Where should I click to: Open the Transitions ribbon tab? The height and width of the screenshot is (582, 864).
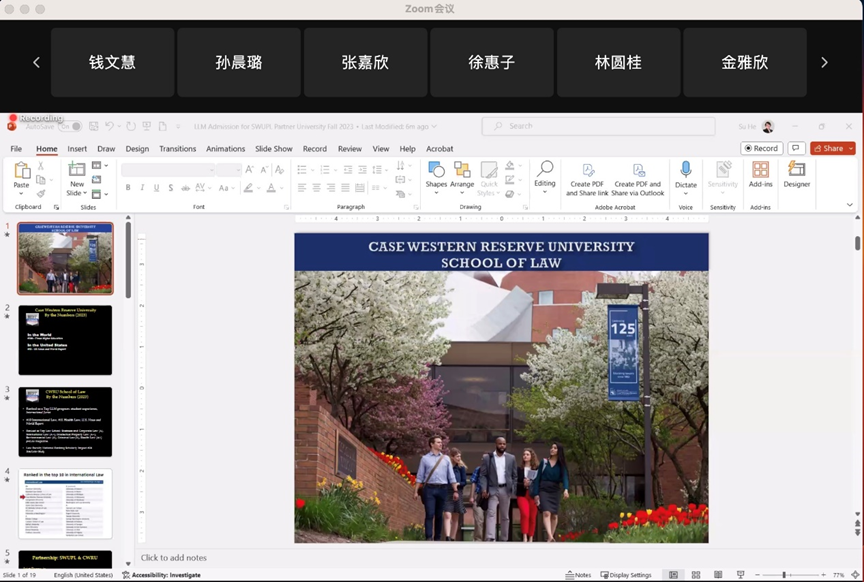[177, 149]
